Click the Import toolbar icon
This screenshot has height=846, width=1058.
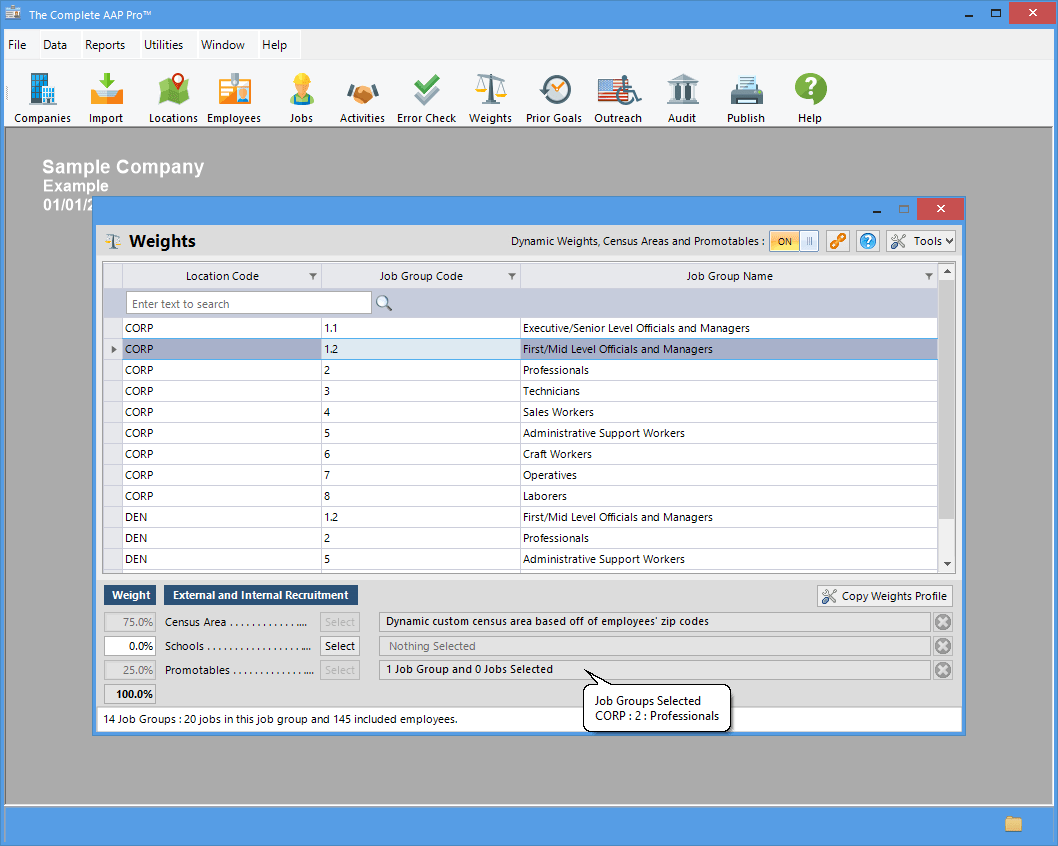click(x=106, y=98)
